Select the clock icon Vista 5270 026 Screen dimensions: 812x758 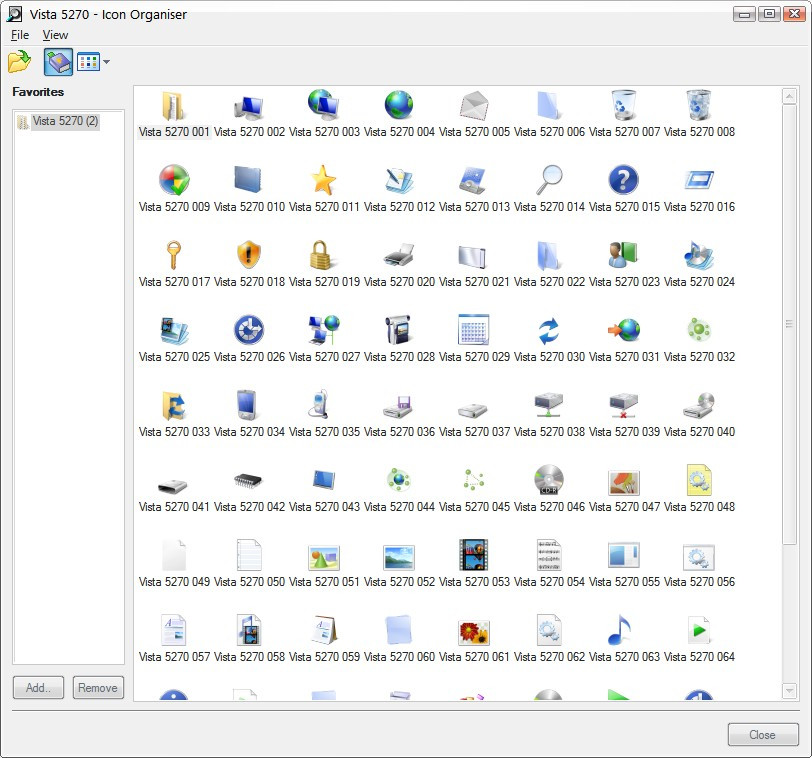pos(249,330)
